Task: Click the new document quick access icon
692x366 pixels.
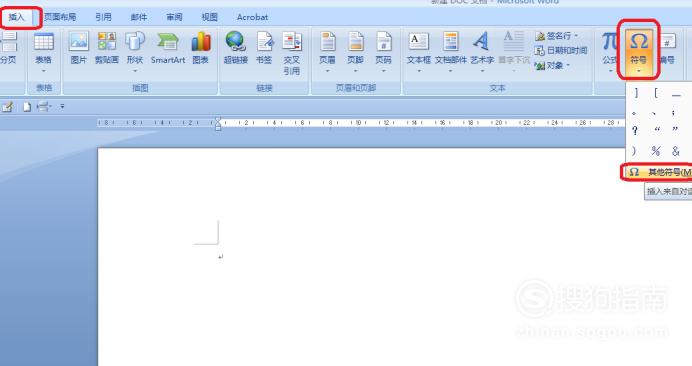Action: [27, 107]
